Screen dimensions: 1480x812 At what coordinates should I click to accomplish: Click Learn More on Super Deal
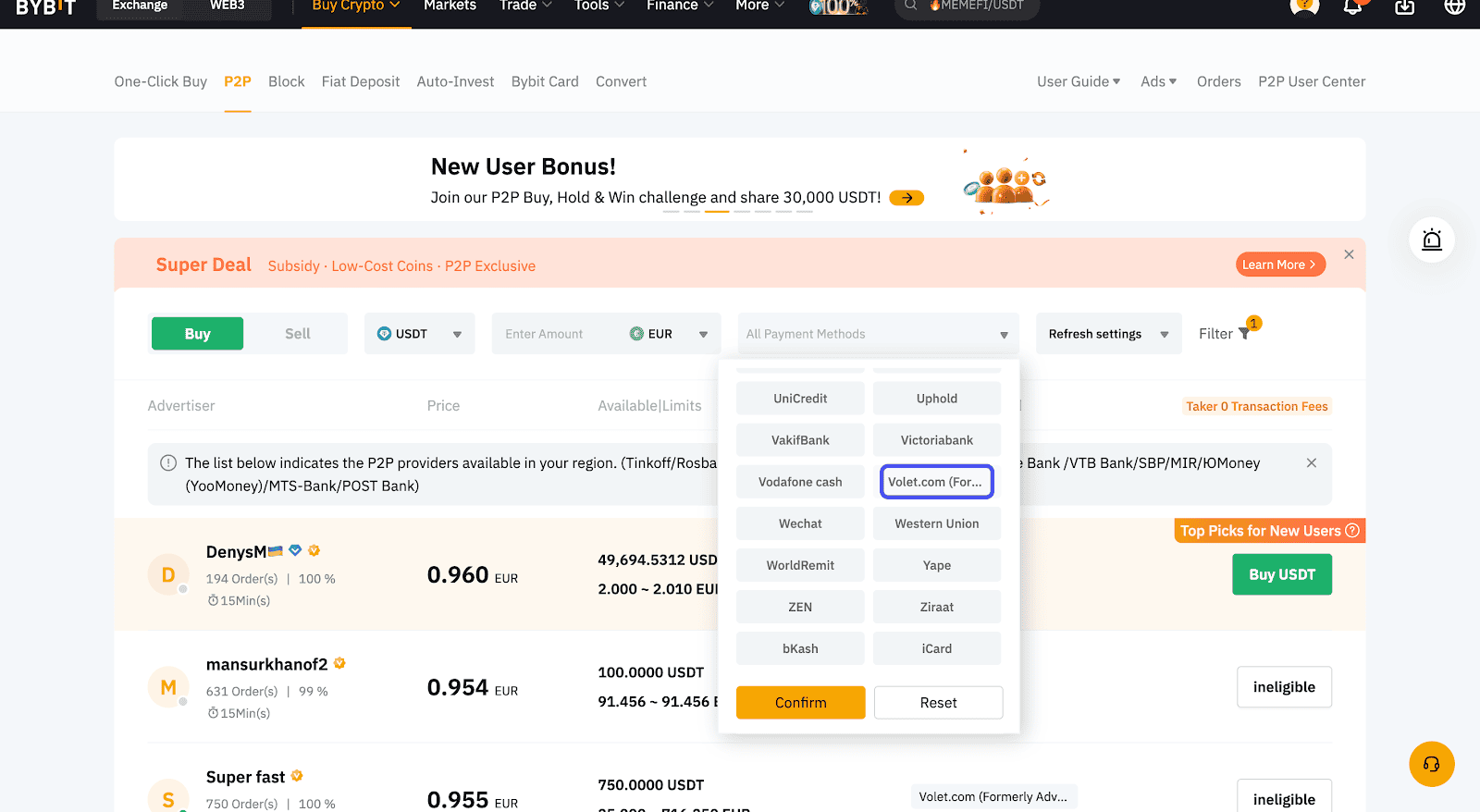click(x=1280, y=265)
